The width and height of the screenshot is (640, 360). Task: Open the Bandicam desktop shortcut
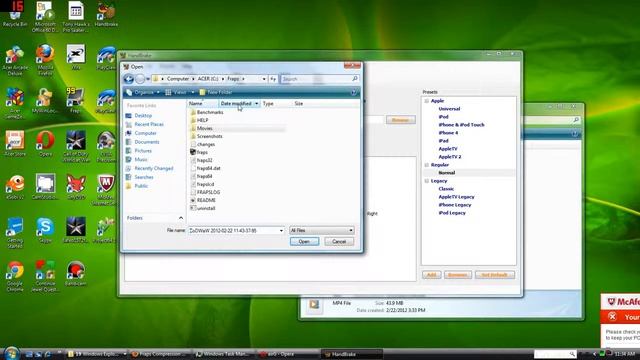tap(76, 273)
